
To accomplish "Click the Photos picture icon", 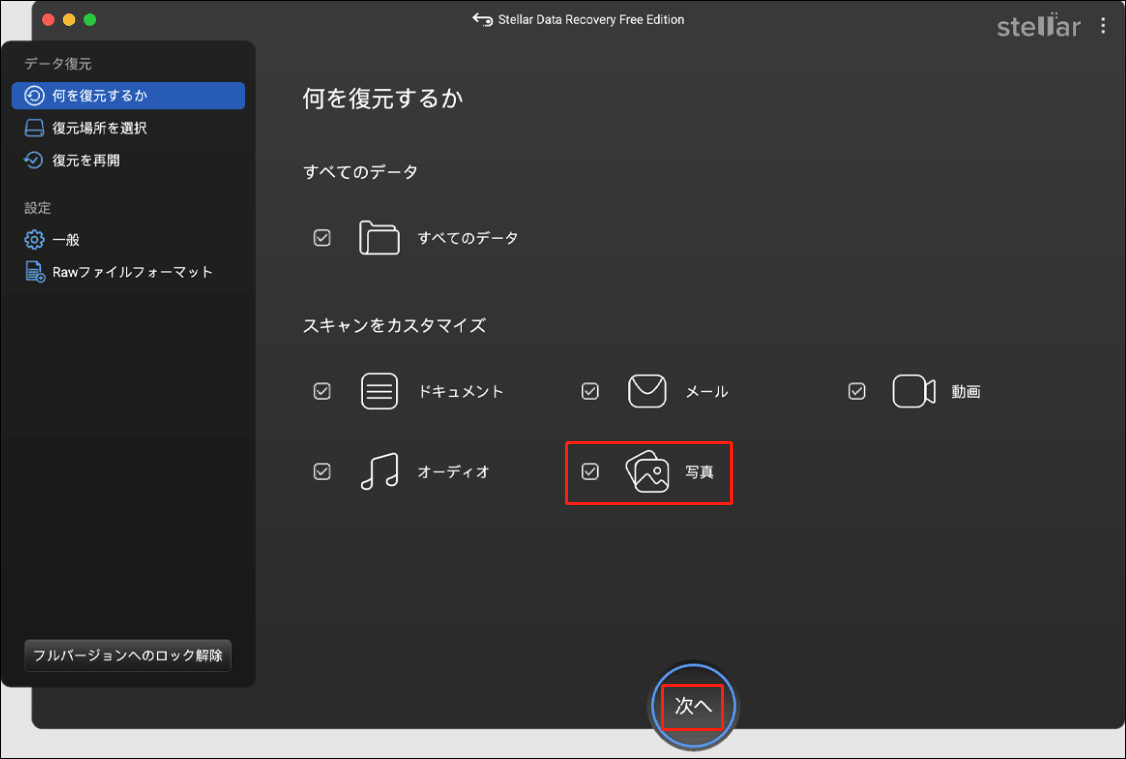I will (647, 472).
